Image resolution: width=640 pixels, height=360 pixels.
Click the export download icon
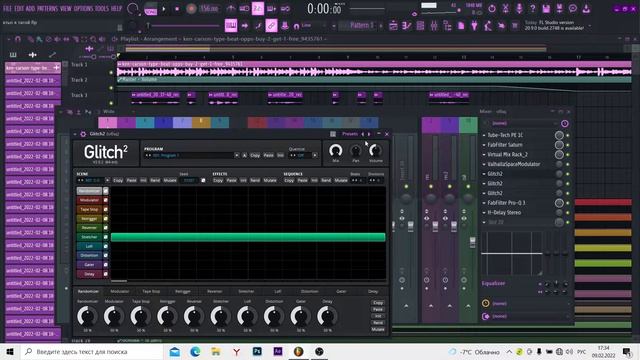[x=586, y=9]
